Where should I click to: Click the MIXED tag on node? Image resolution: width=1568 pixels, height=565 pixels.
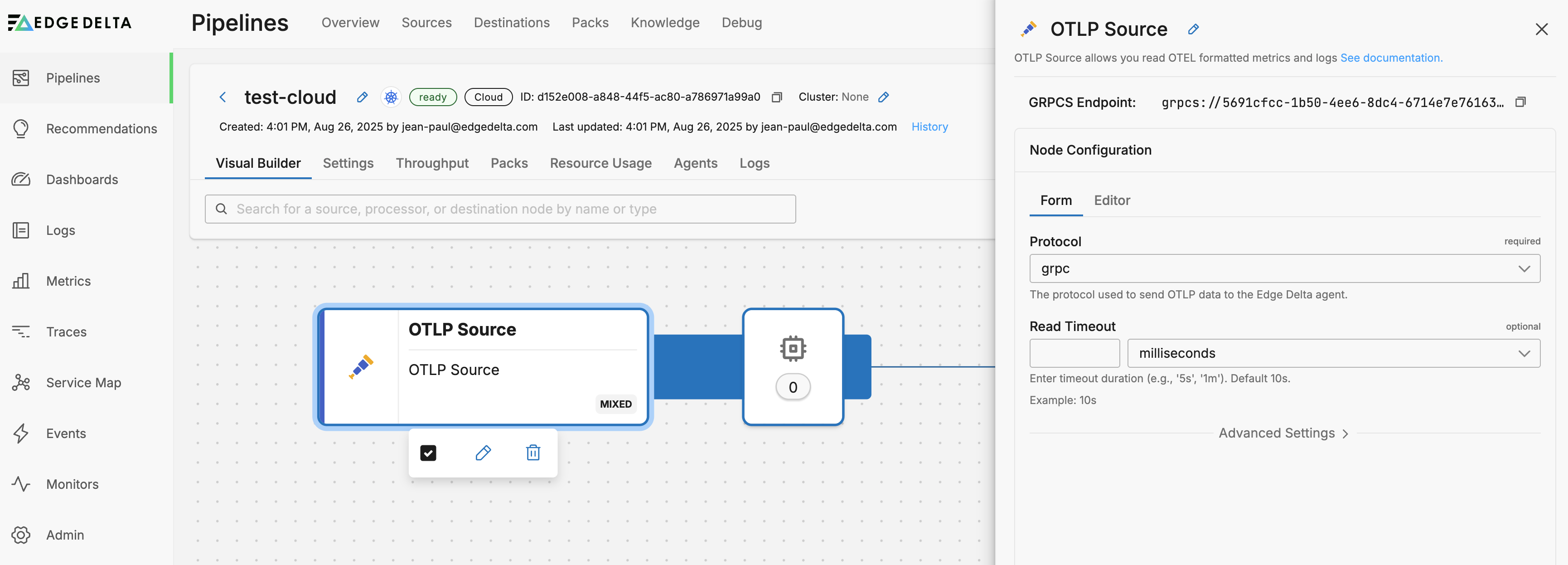point(616,404)
